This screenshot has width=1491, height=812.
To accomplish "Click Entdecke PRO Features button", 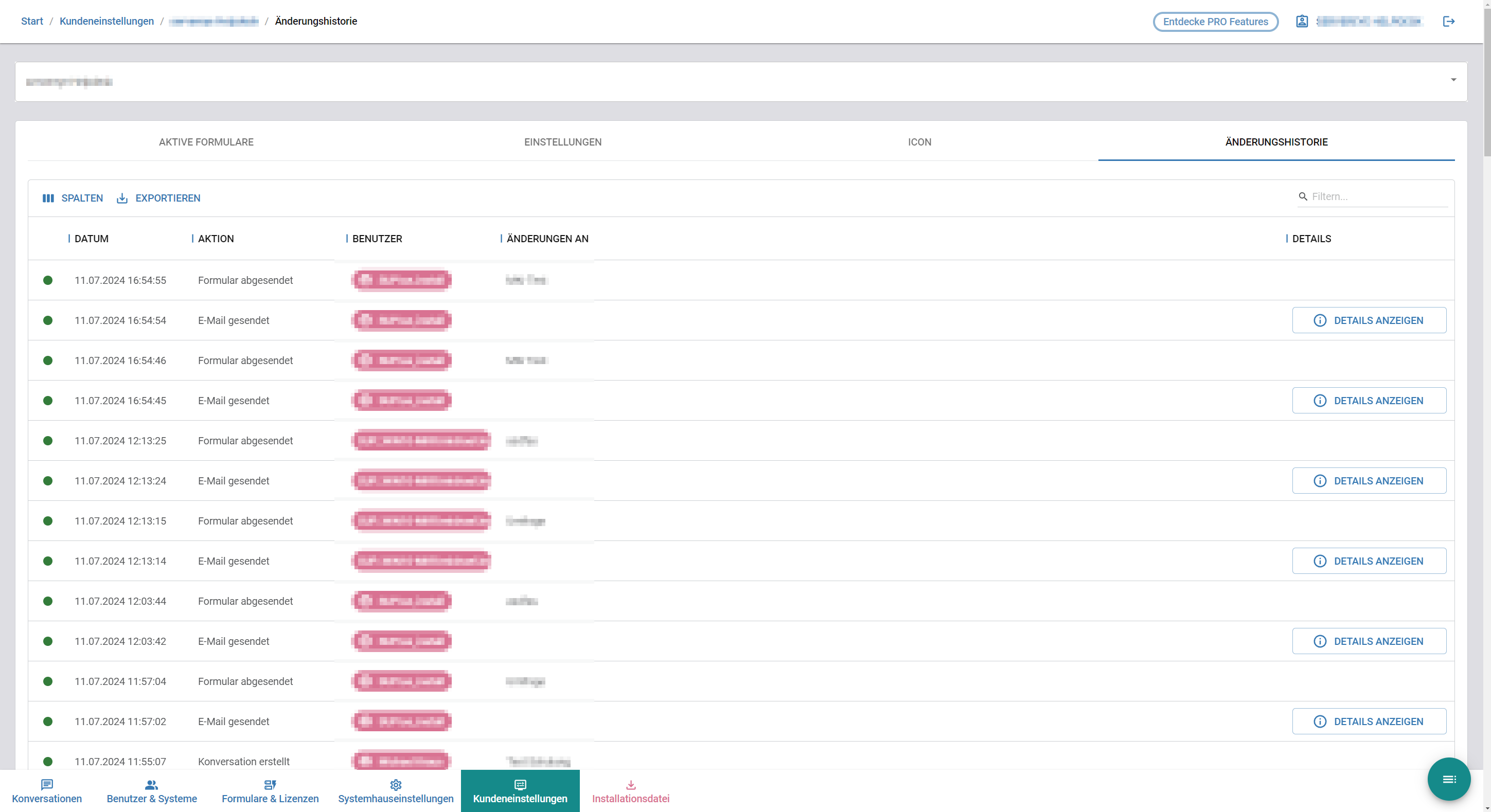I will pos(1215,22).
